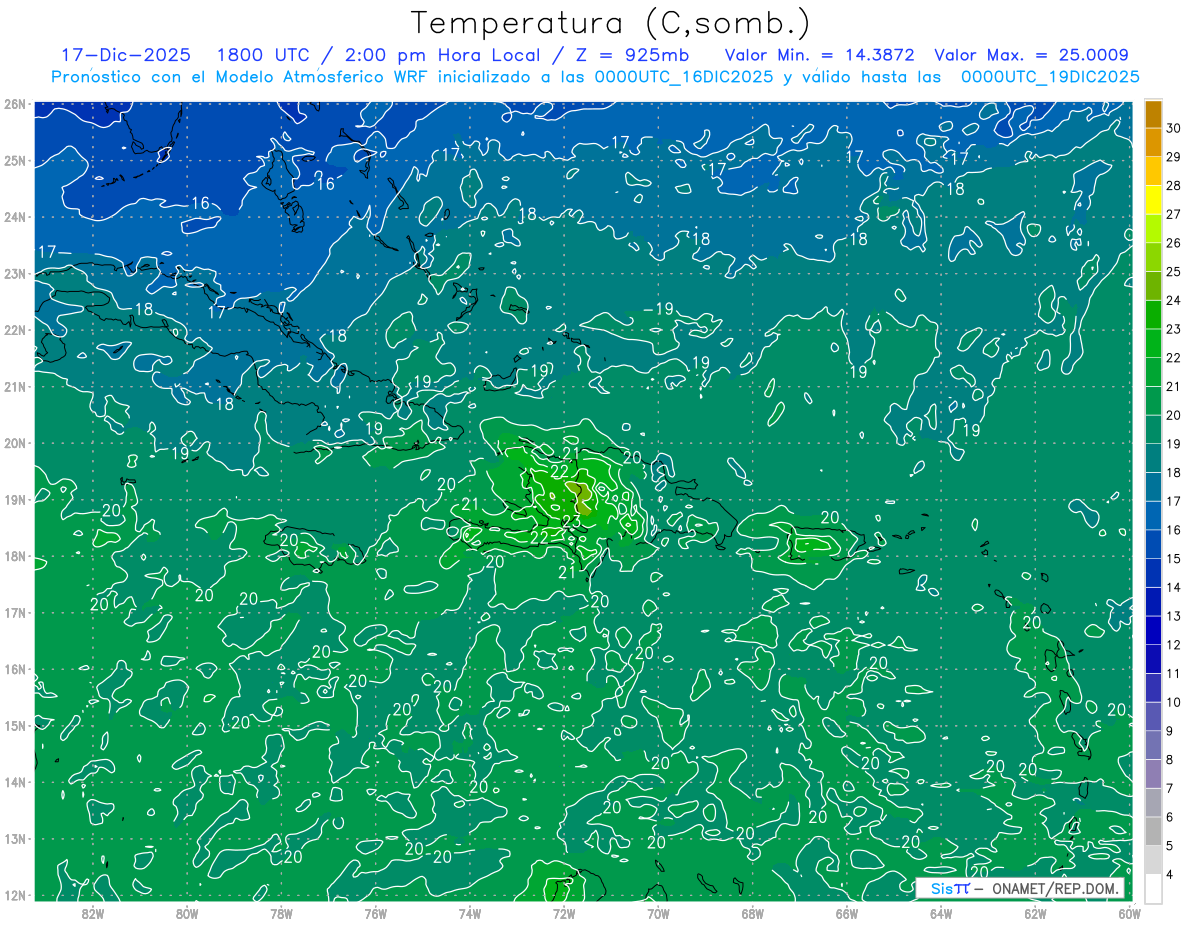This screenshot has height=927, width=1200.
Task: Select valid-until stamp '0000UTC_19DIC2025'
Action: coord(1050,77)
